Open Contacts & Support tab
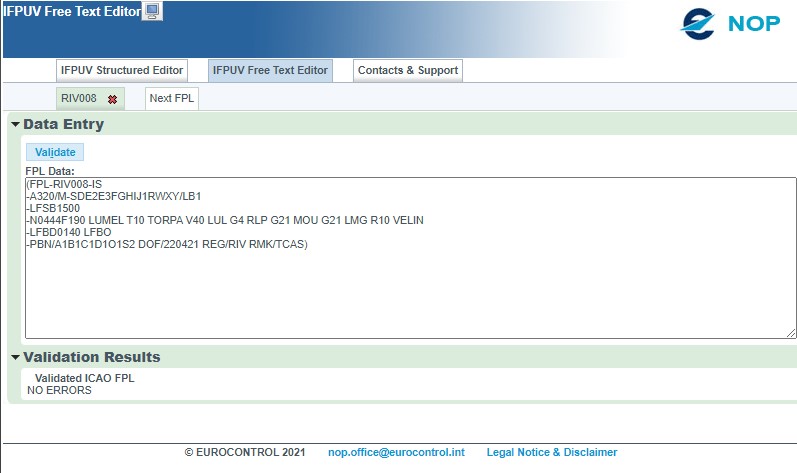Image resolution: width=797 pixels, height=473 pixels. tap(408, 70)
